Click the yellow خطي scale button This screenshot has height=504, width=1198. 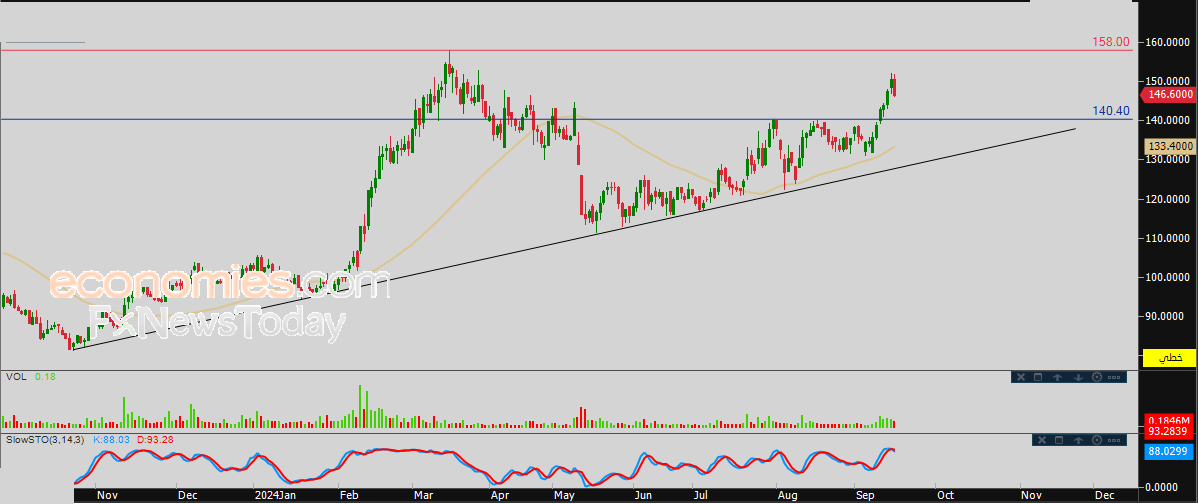1168,357
